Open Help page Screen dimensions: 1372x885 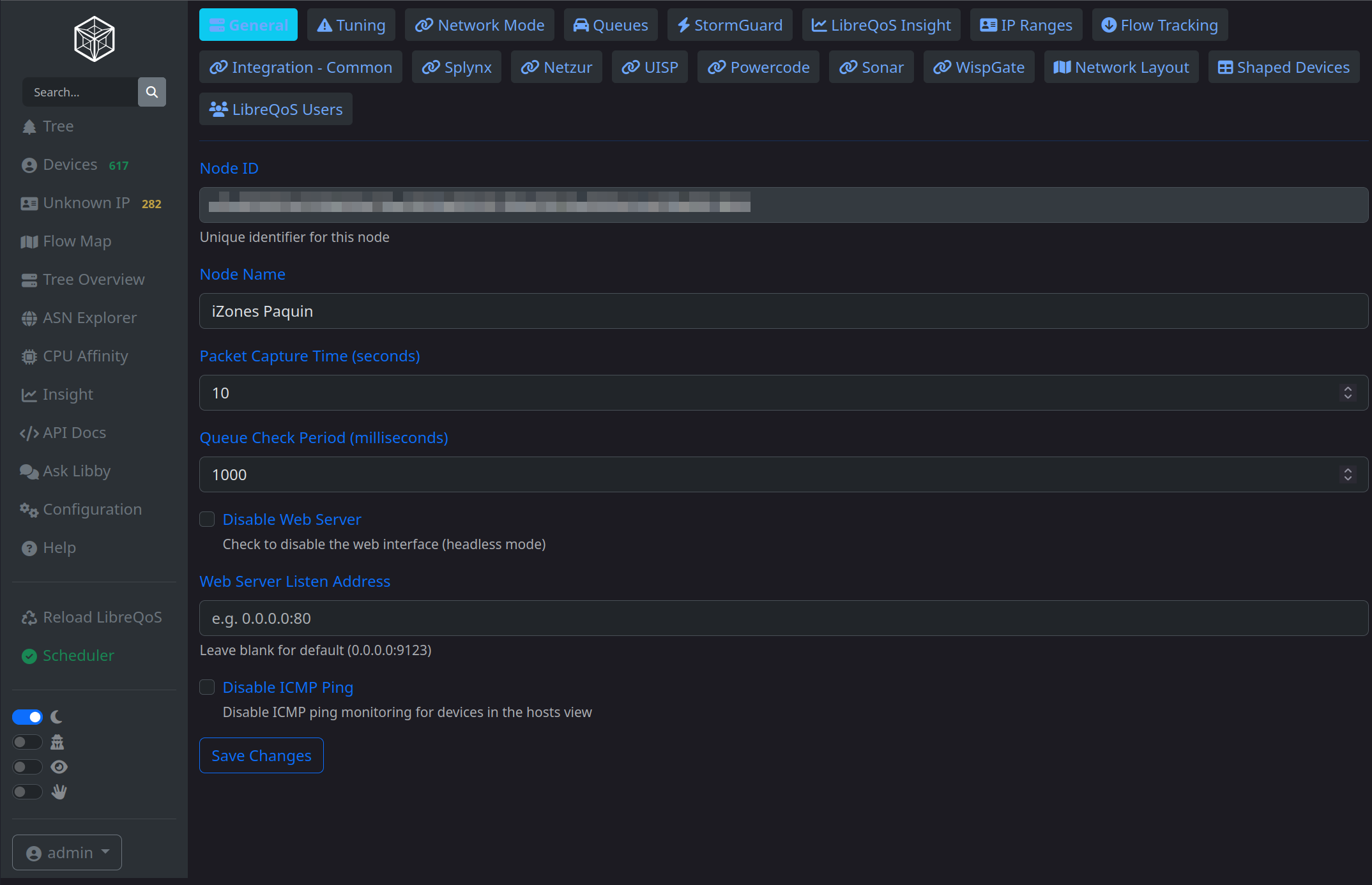49,548
